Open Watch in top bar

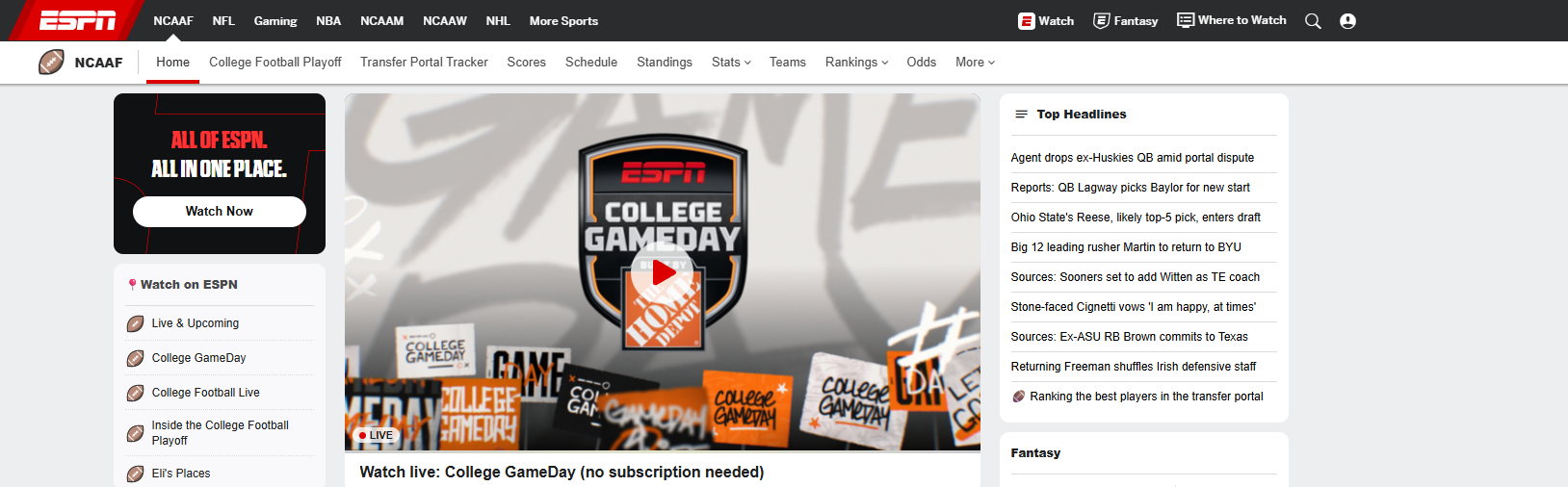pos(1046,21)
